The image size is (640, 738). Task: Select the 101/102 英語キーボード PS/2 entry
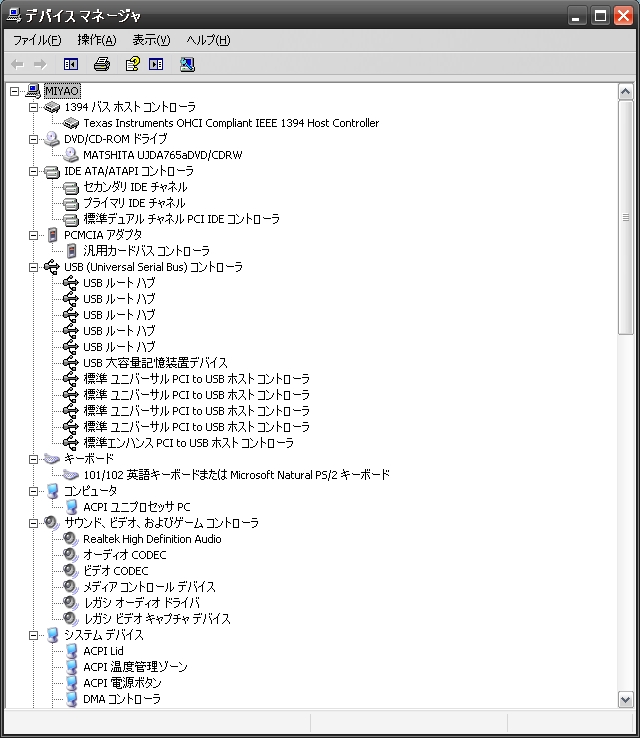pyautogui.click(x=236, y=475)
